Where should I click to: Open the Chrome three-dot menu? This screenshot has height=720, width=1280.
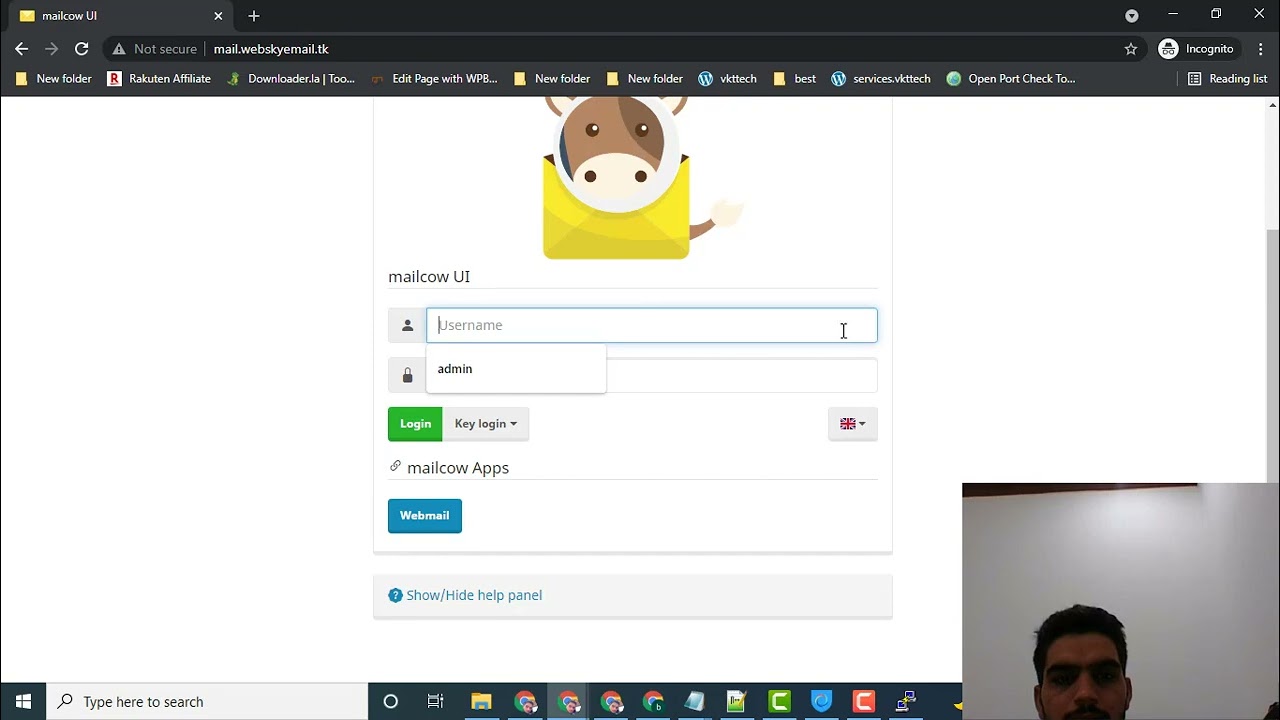tap(1260, 49)
